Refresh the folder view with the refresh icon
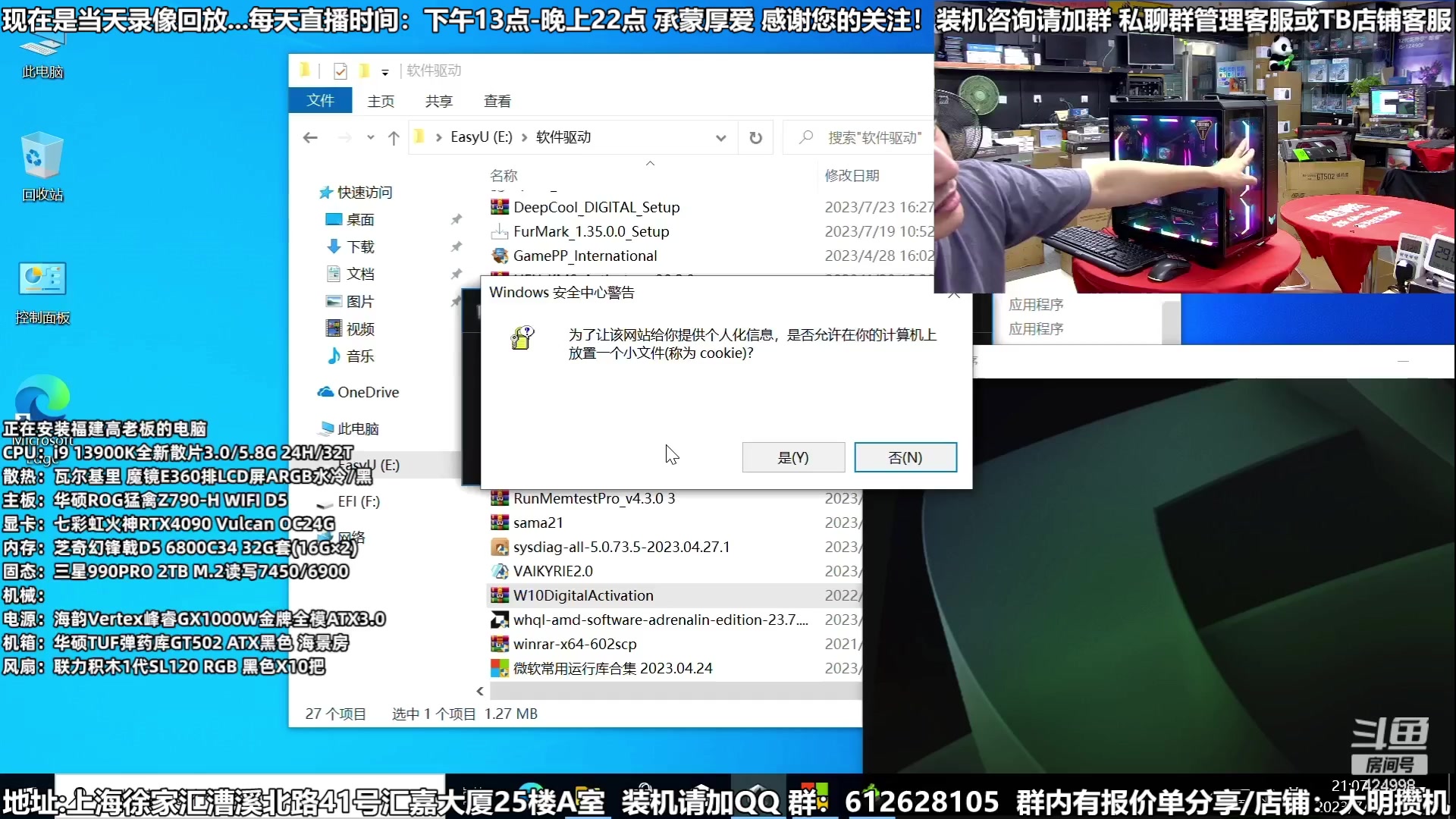 pos(755,137)
